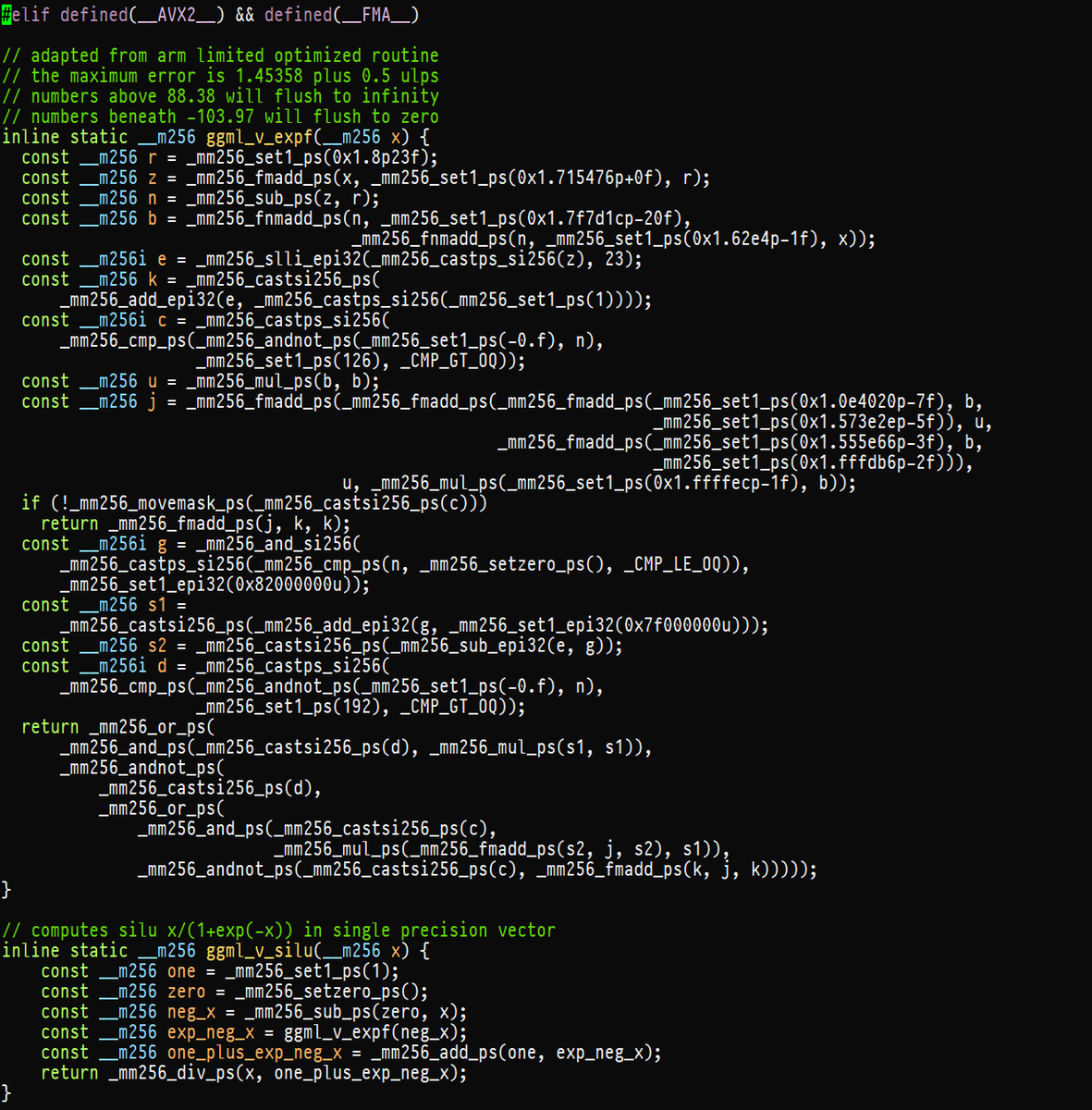
Task: Click the line 'const __m256 k = _mm256_castsi256_ps('
Action: (201, 279)
